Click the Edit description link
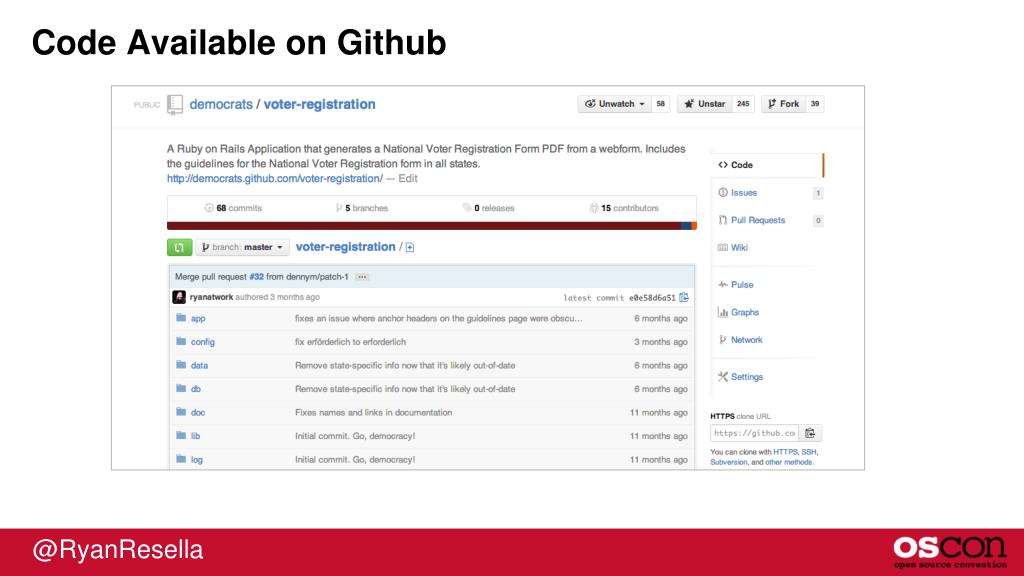This screenshot has width=1024, height=576. 408,178
